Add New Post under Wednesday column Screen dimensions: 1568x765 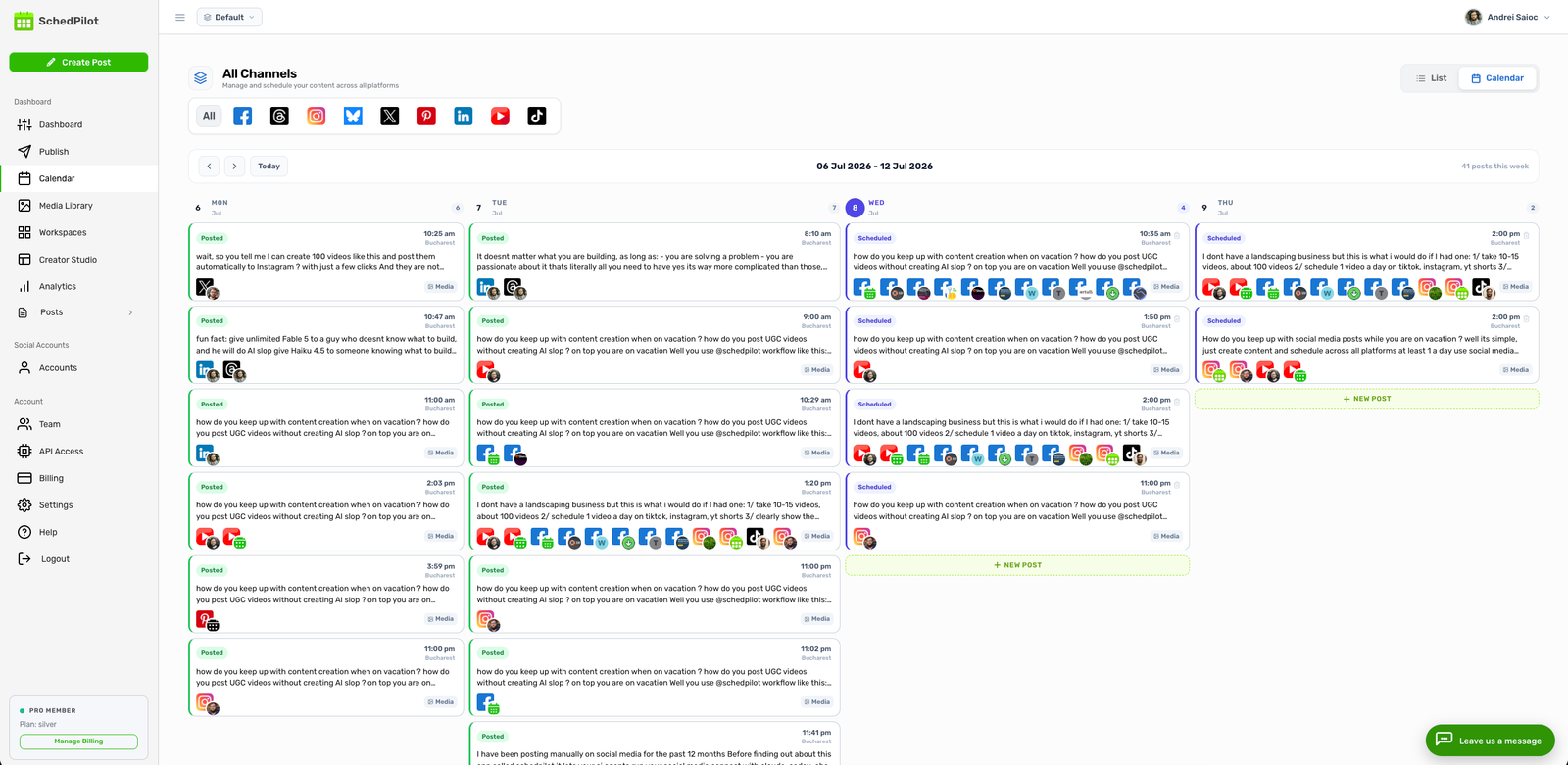click(1017, 565)
